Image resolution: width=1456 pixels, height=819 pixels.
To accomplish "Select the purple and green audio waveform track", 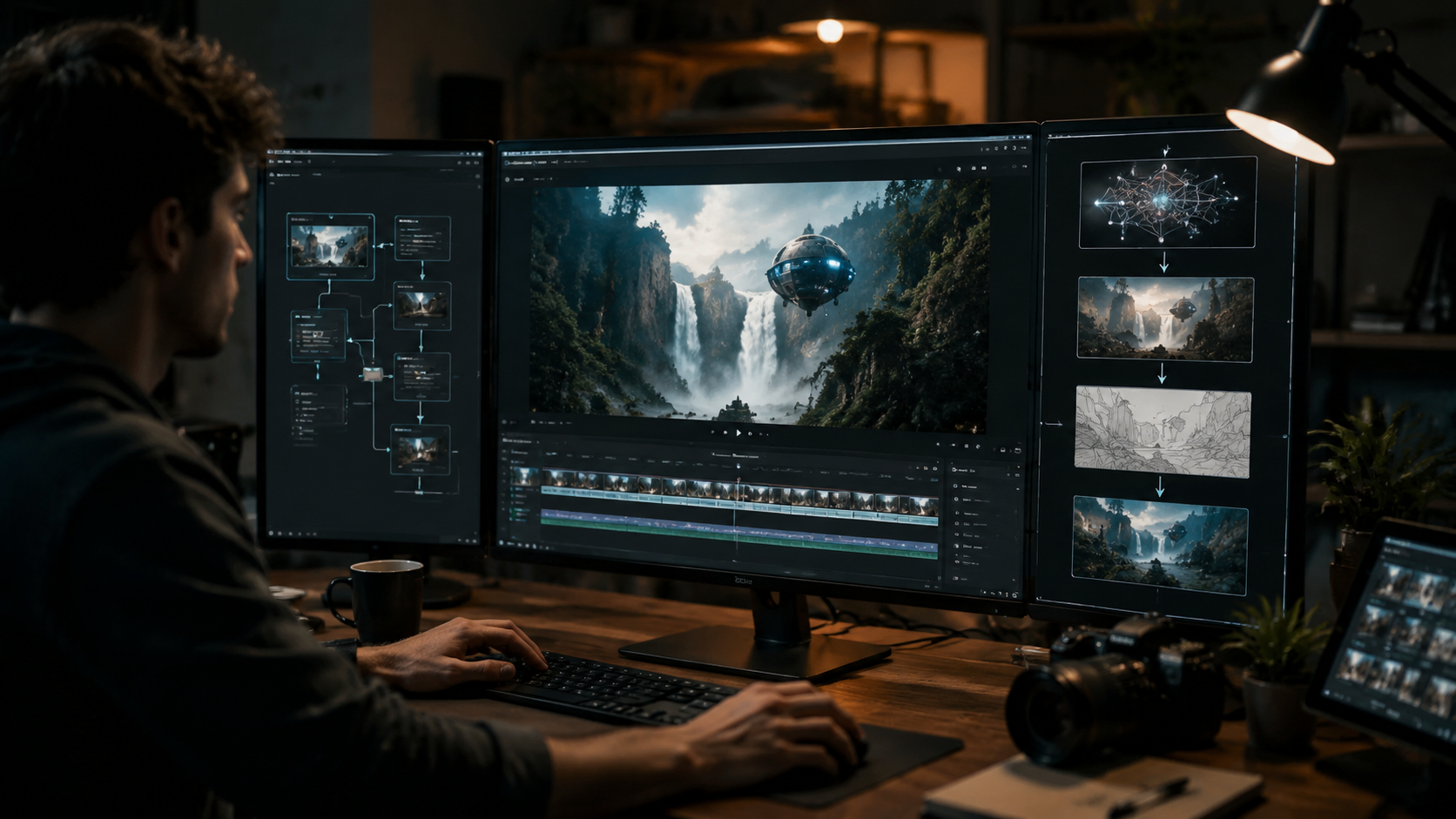I will point(739,534).
